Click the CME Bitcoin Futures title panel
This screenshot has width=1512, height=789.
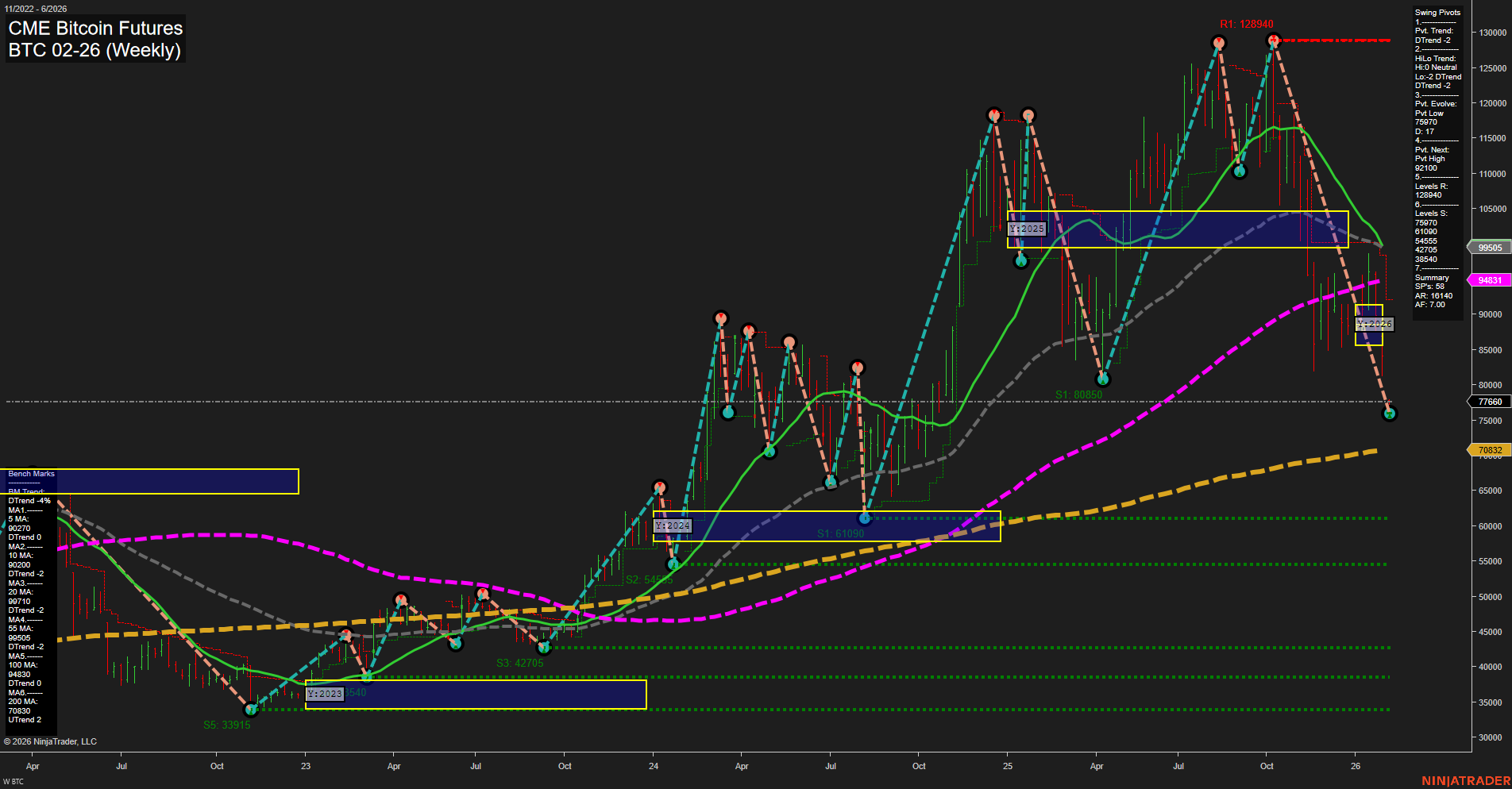[x=94, y=38]
